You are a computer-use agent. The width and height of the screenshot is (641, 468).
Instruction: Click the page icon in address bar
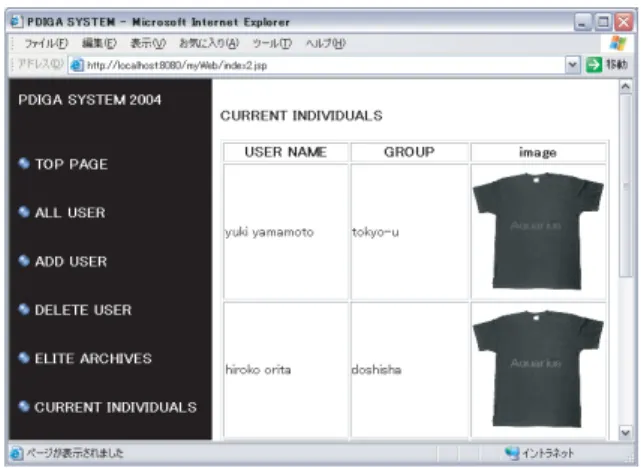pos(77,65)
